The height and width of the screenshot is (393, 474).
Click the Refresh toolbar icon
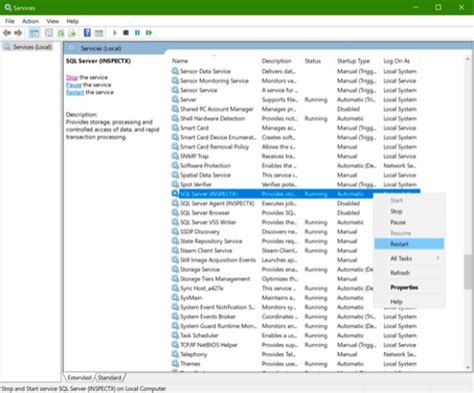tap(61, 33)
